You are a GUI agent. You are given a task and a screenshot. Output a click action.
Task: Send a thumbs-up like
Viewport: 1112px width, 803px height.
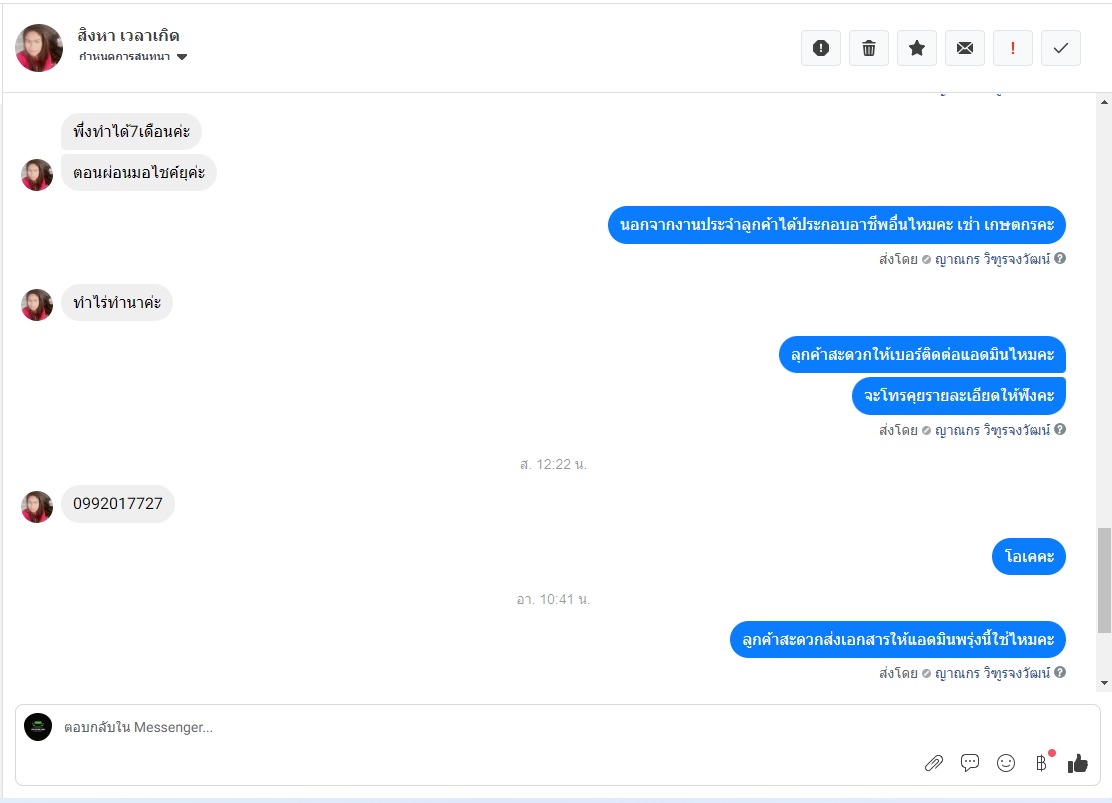click(x=1077, y=763)
